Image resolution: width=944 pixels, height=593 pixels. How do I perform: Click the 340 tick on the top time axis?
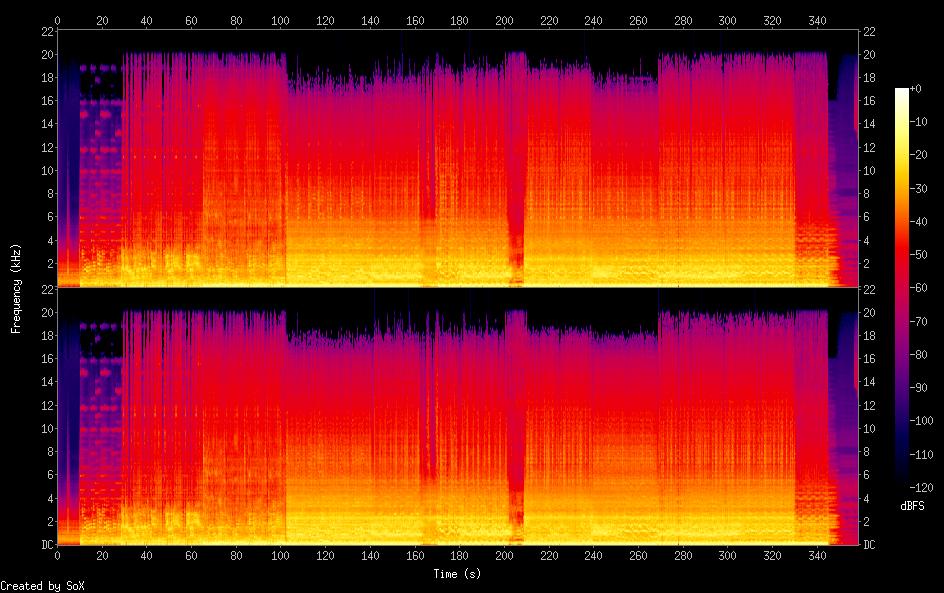[817, 20]
